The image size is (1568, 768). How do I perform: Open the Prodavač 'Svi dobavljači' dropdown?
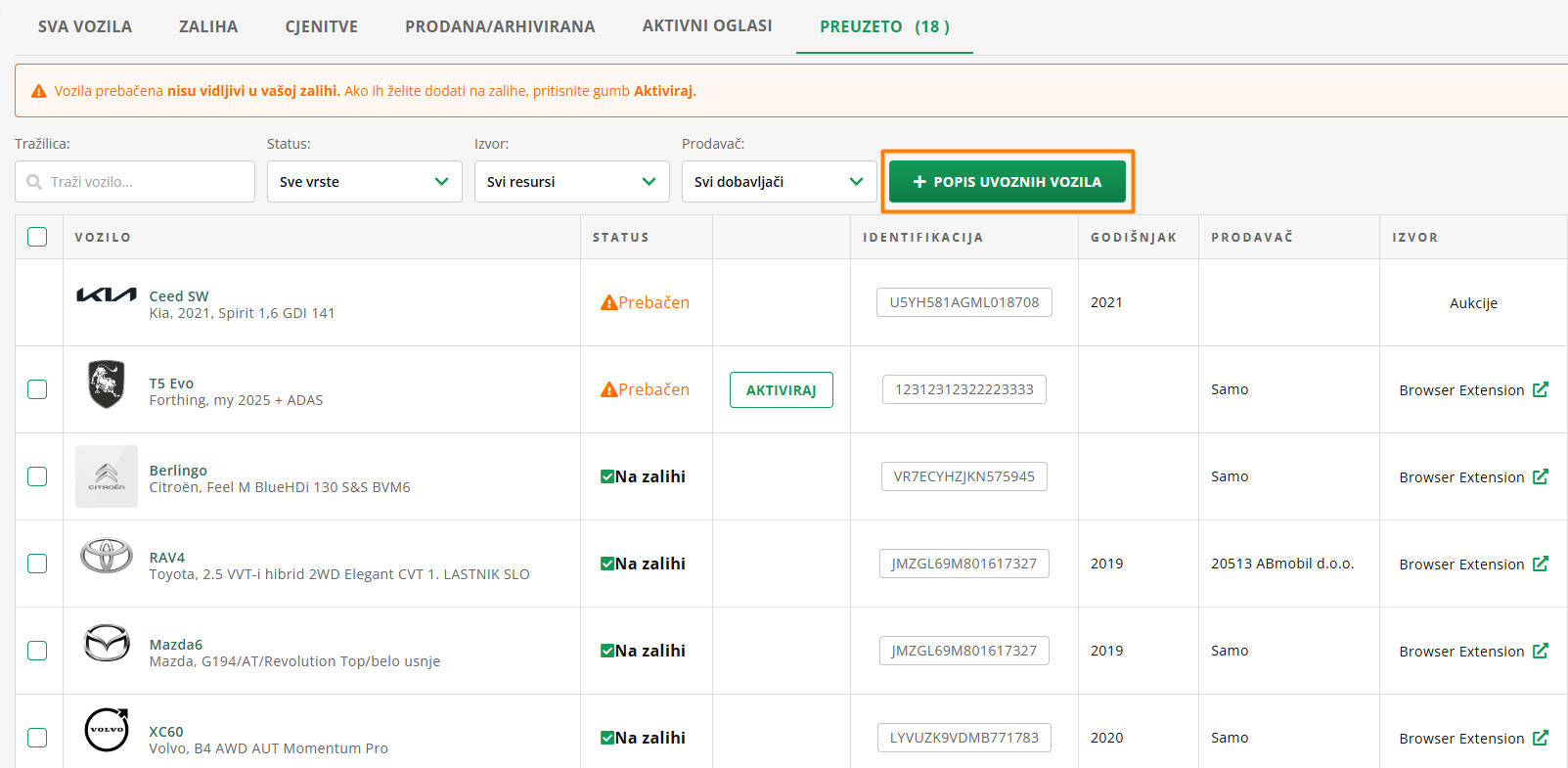pos(779,182)
